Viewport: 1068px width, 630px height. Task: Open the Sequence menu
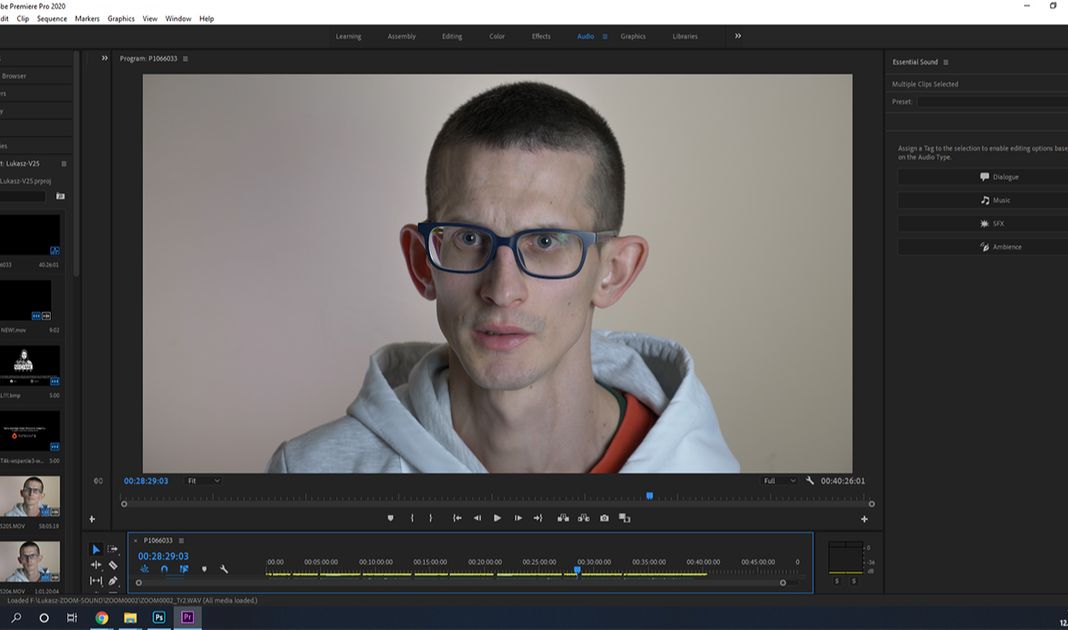[x=52, y=19]
